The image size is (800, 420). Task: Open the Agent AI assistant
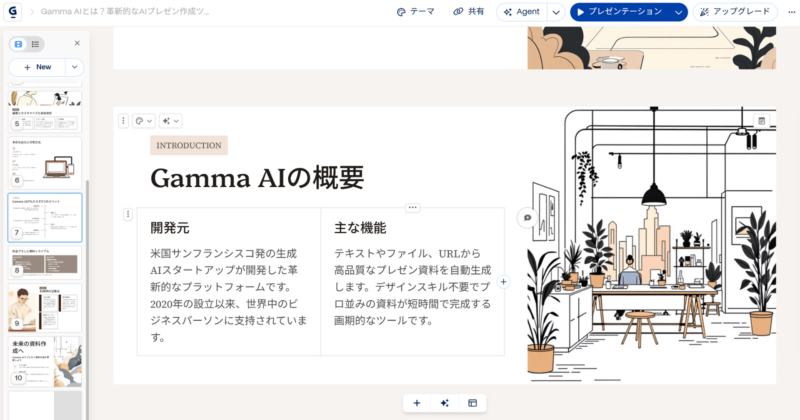click(x=521, y=12)
